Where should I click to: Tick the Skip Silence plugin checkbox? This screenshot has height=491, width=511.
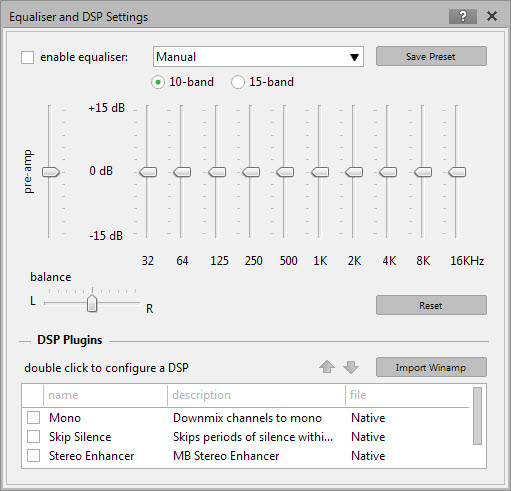coord(33,436)
